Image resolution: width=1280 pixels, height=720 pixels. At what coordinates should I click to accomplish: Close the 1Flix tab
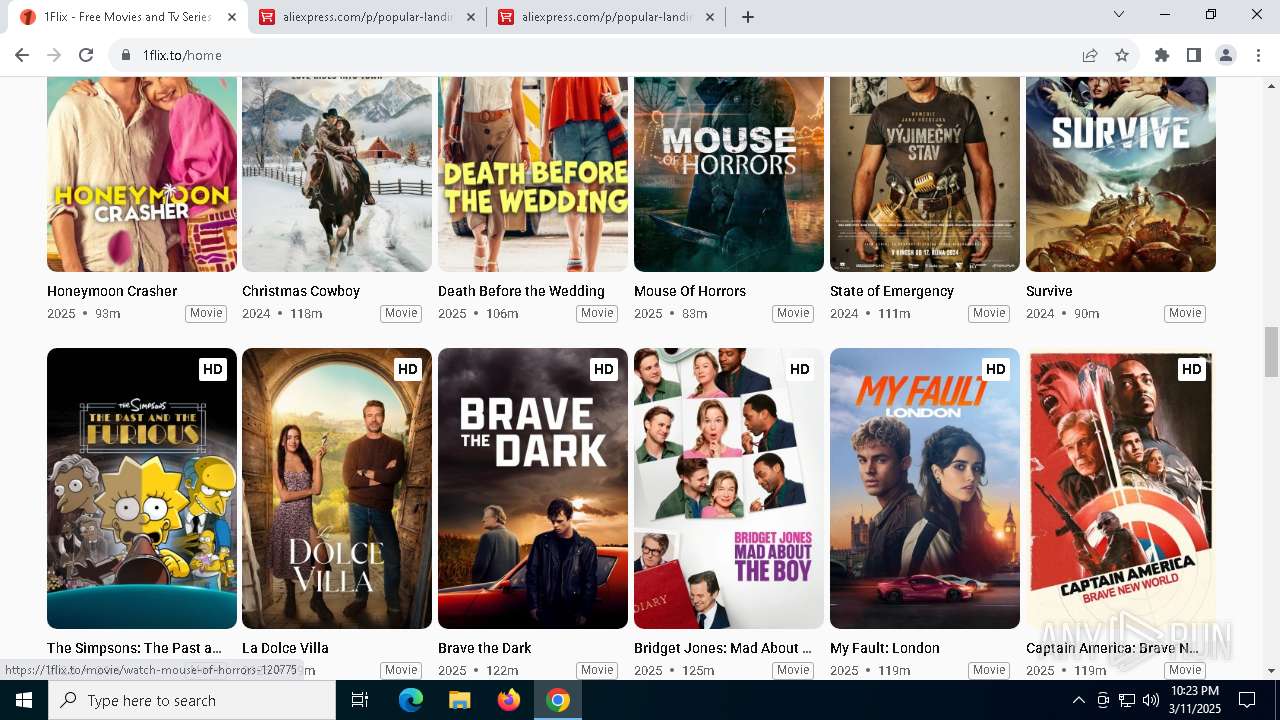[232, 17]
